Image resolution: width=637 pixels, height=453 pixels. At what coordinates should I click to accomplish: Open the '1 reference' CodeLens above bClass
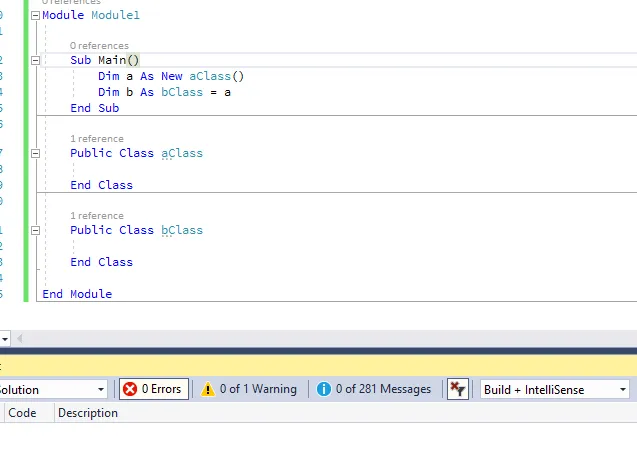pos(97,215)
